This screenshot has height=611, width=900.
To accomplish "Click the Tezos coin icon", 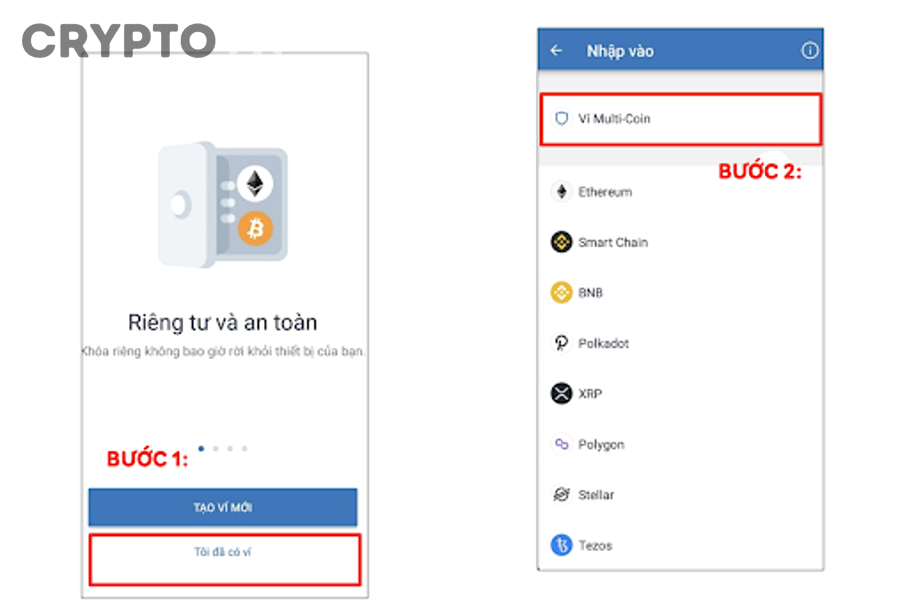I will click(x=562, y=545).
